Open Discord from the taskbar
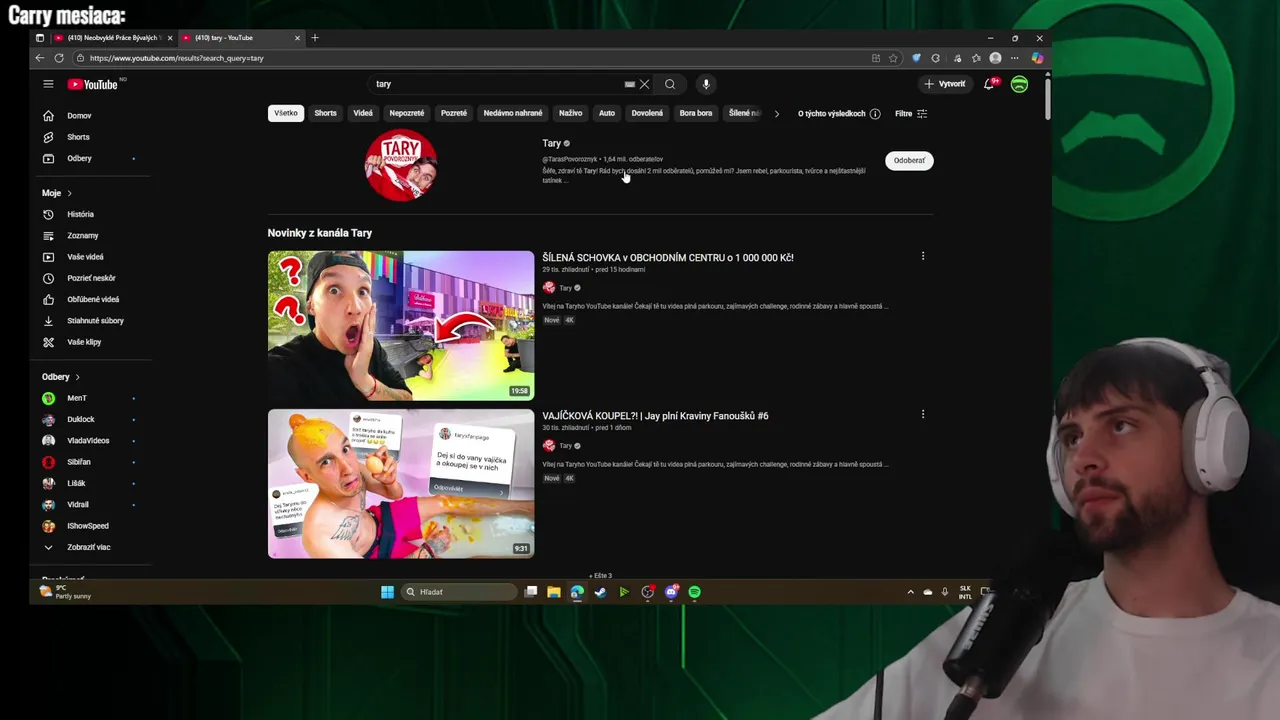Image resolution: width=1280 pixels, height=720 pixels. click(x=671, y=592)
